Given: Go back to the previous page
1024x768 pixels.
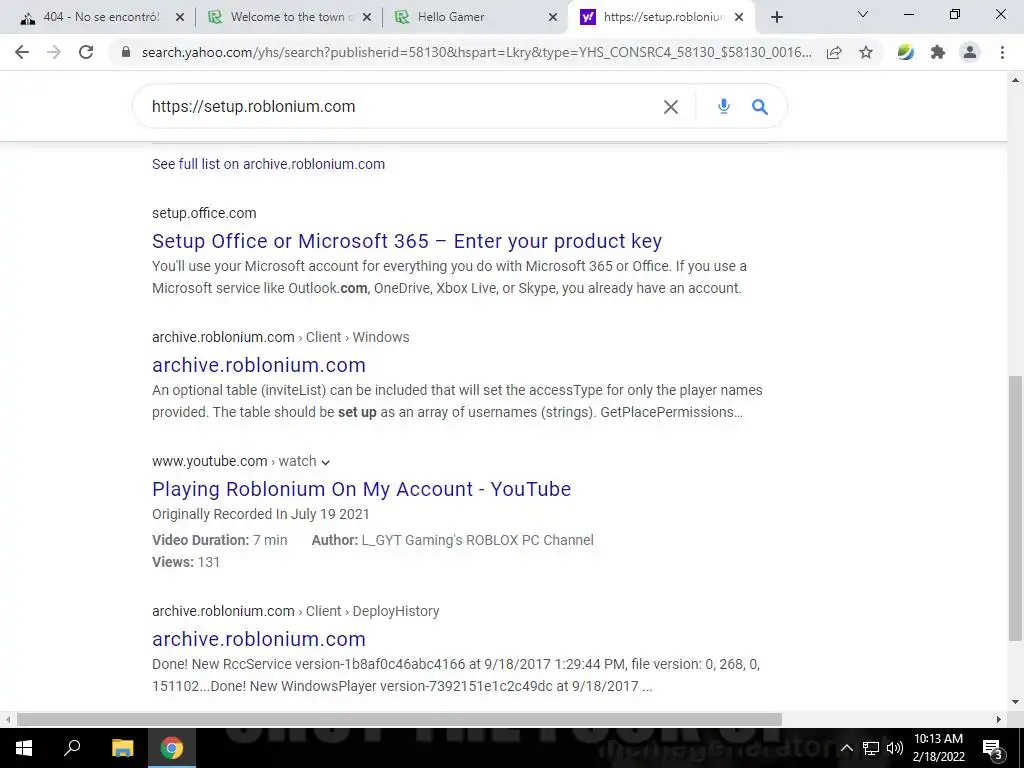Looking at the screenshot, I should pos(22,52).
